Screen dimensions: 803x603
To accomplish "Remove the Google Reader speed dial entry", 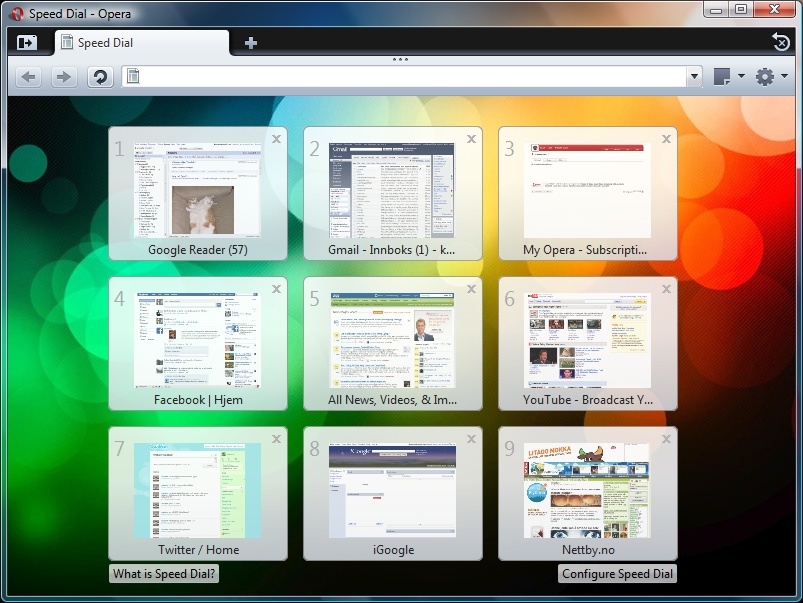I will point(277,139).
